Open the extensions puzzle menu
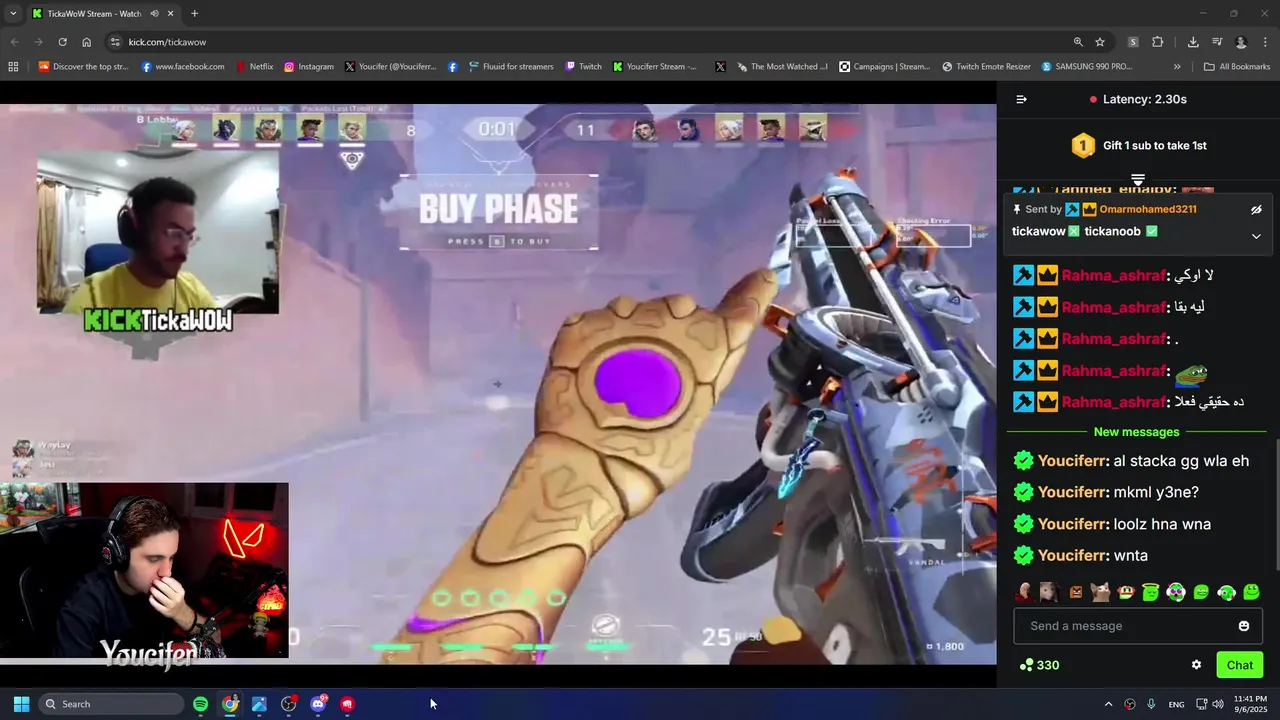The image size is (1280, 720). click(x=1158, y=42)
